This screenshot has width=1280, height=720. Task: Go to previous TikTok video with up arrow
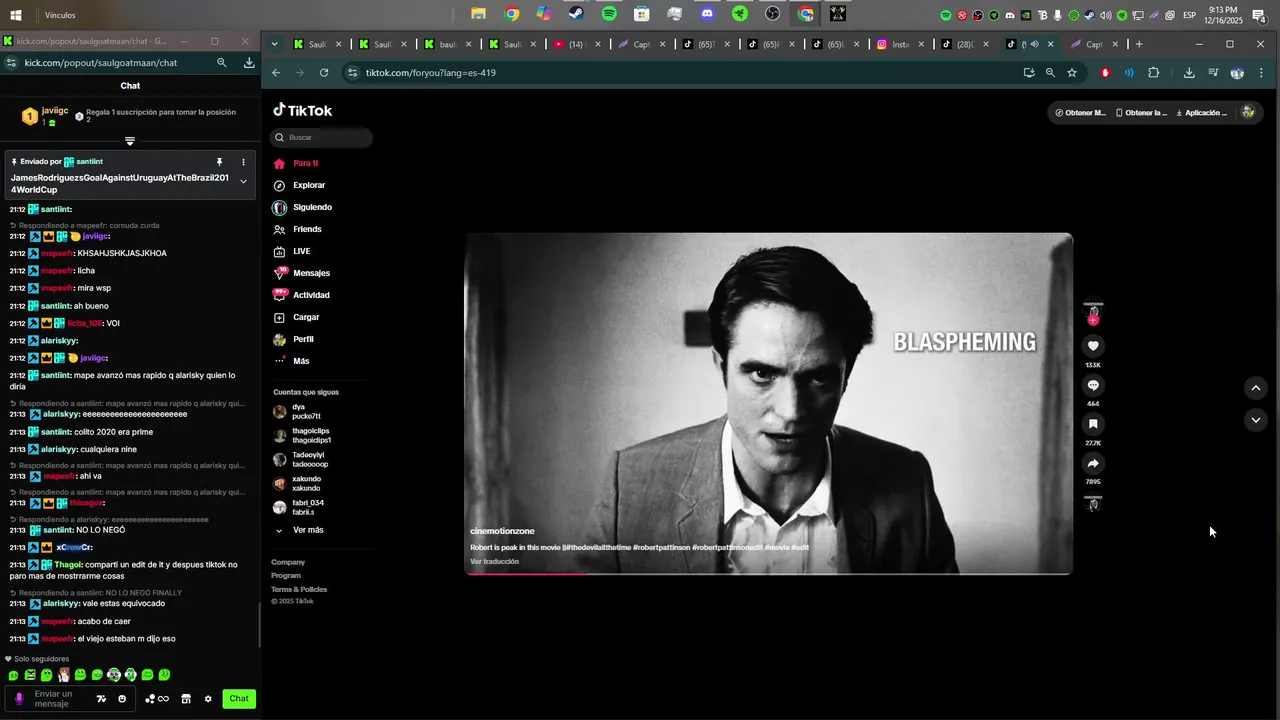coord(1256,388)
